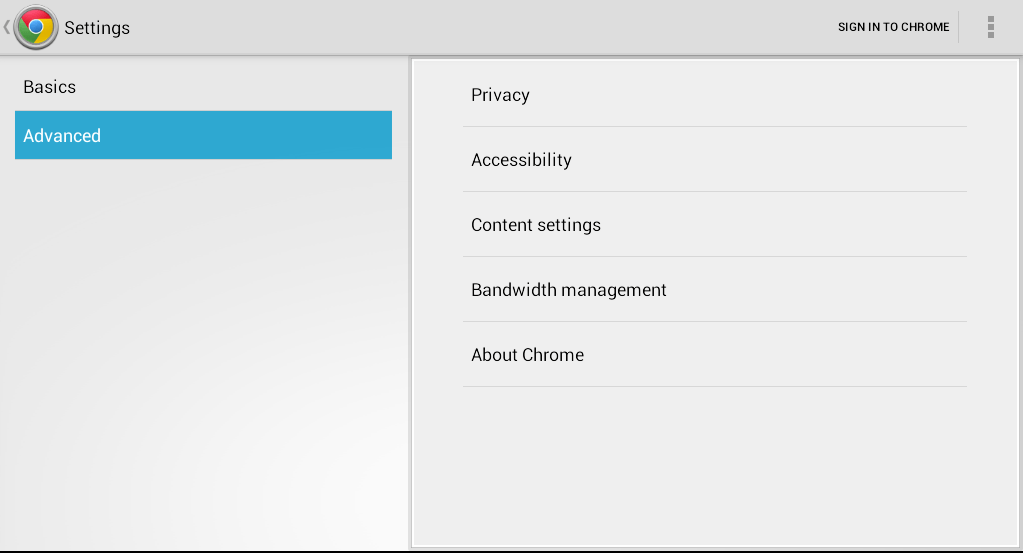This screenshot has height=553, width=1023.
Task: Open About Chrome
Action: pos(714,355)
